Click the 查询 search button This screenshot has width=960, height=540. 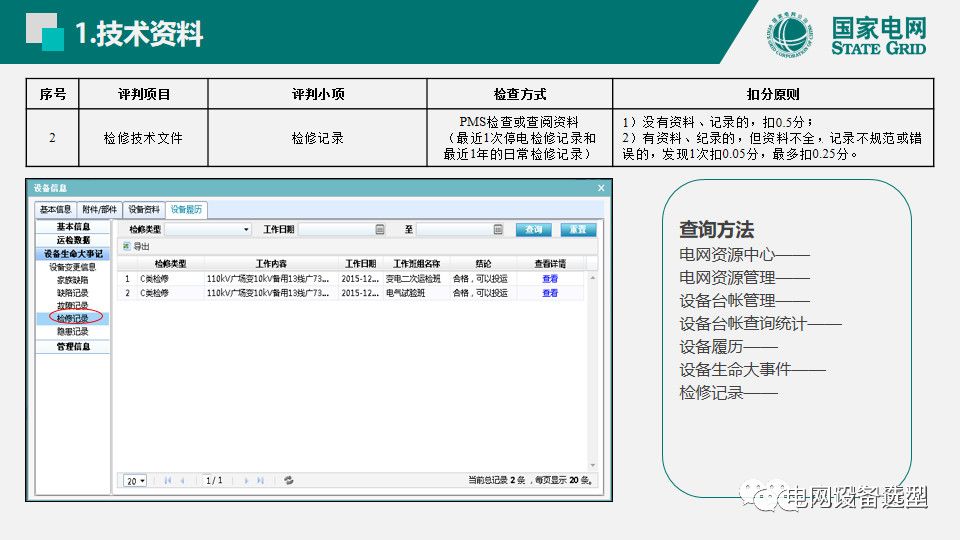[x=534, y=229]
